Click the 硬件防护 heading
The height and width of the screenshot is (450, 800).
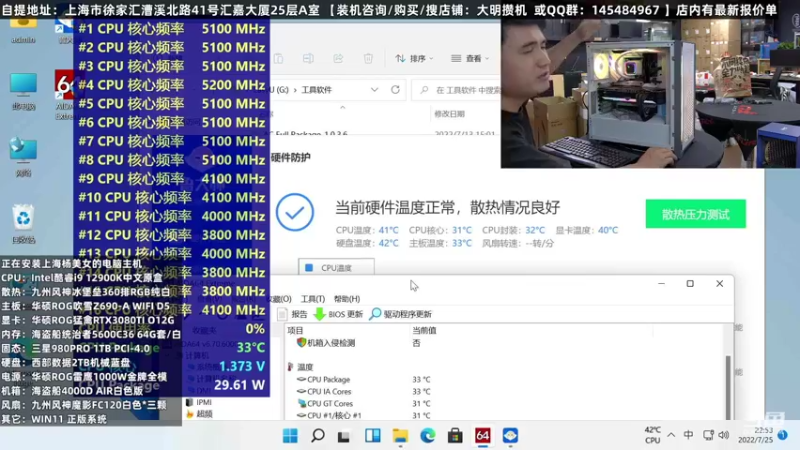290,158
